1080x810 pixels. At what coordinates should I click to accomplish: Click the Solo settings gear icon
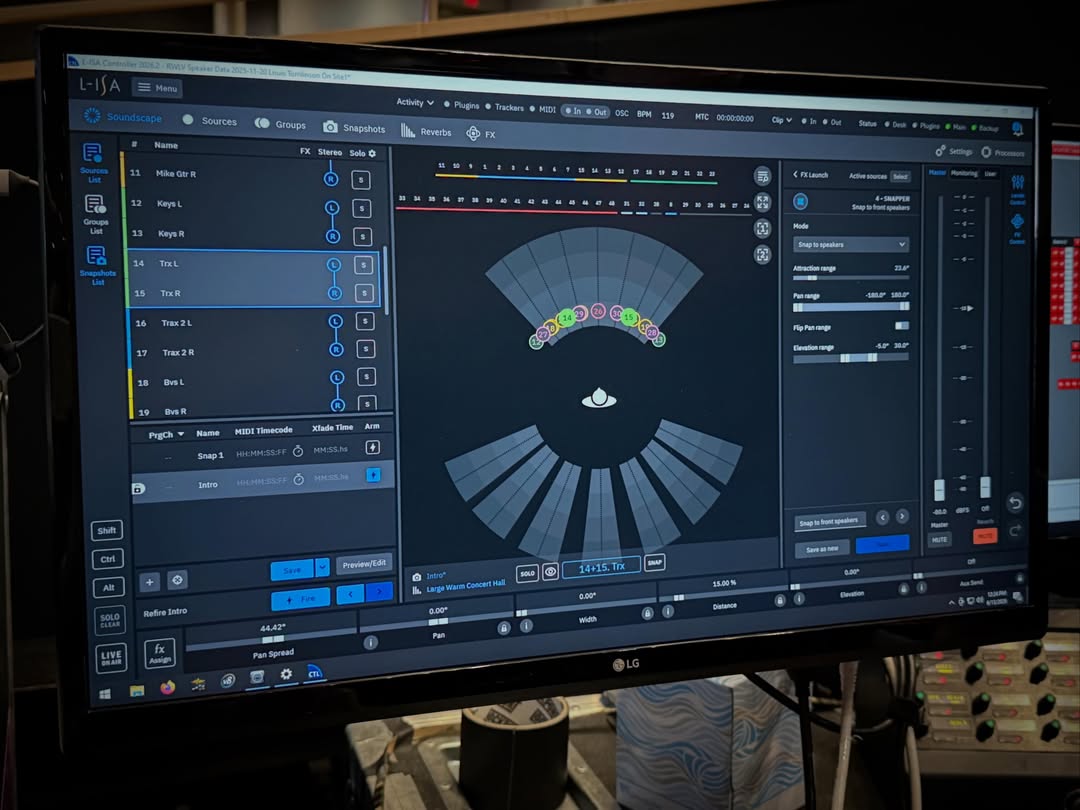point(373,154)
